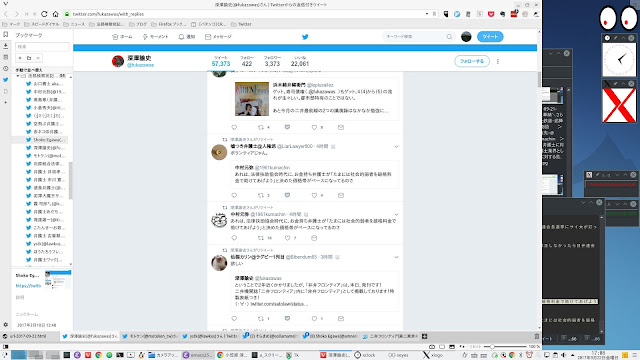Open the メッセージ navigation item

[218, 37]
